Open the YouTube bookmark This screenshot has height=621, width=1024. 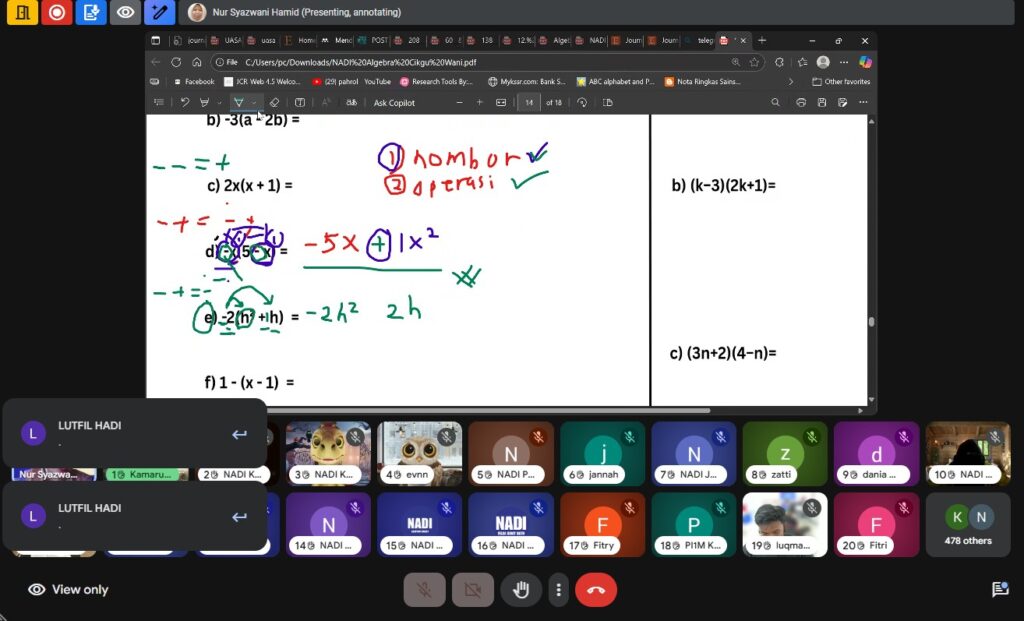click(376, 81)
